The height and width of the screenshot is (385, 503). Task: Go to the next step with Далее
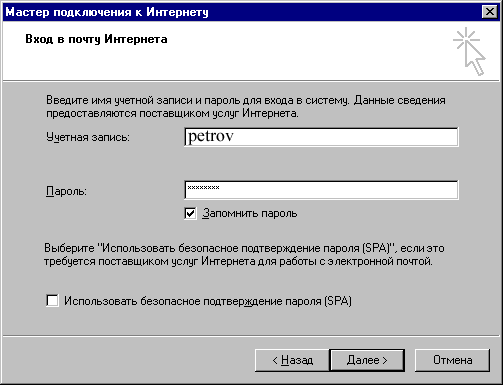(367, 360)
